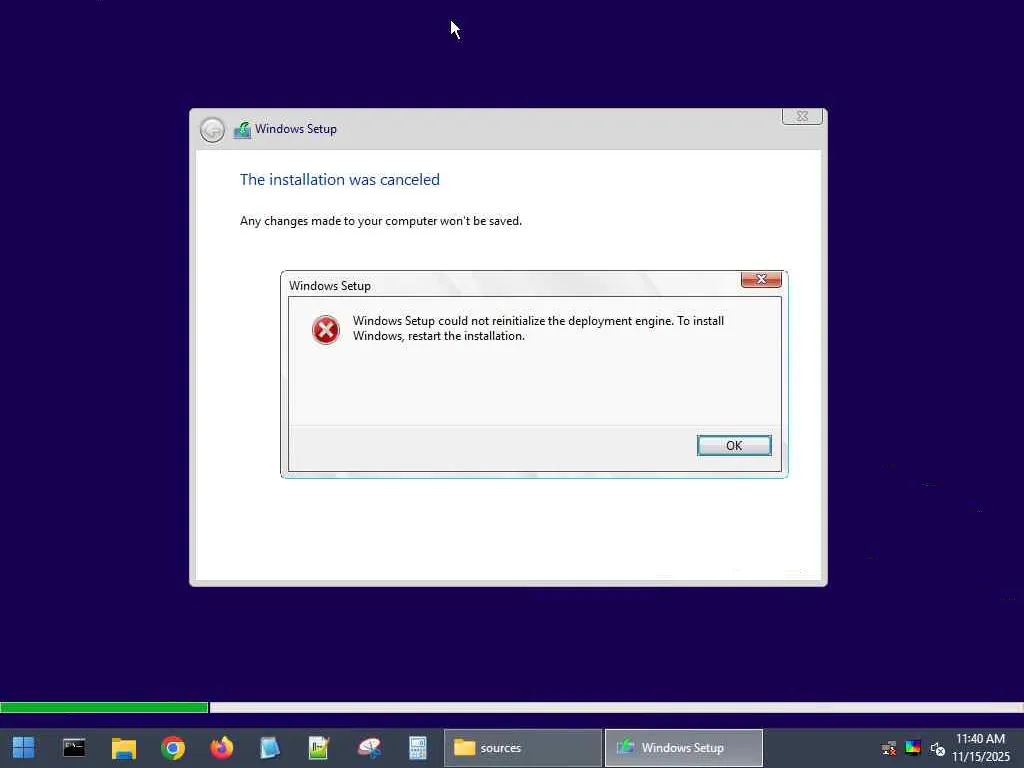Open the clock showing 11:40 AM

pyautogui.click(x=980, y=748)
